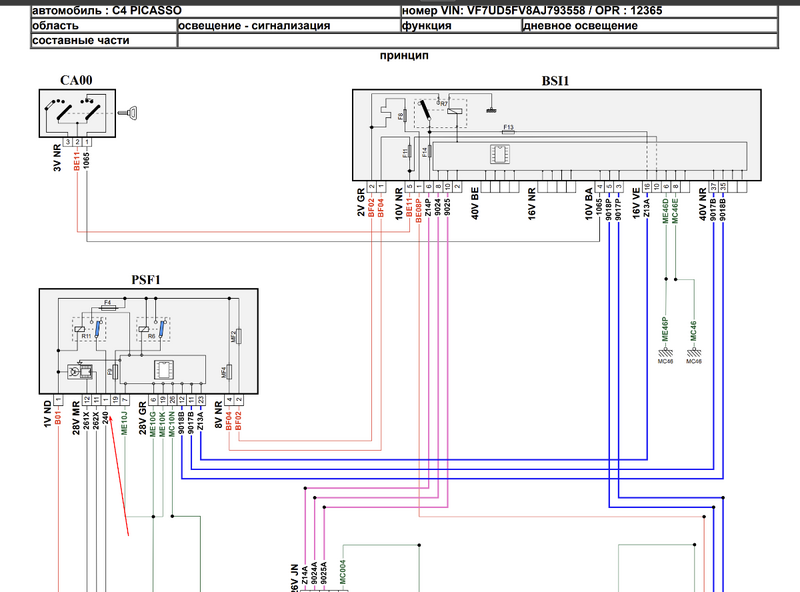Click the pump motor symbol inside PSF1

73,371
